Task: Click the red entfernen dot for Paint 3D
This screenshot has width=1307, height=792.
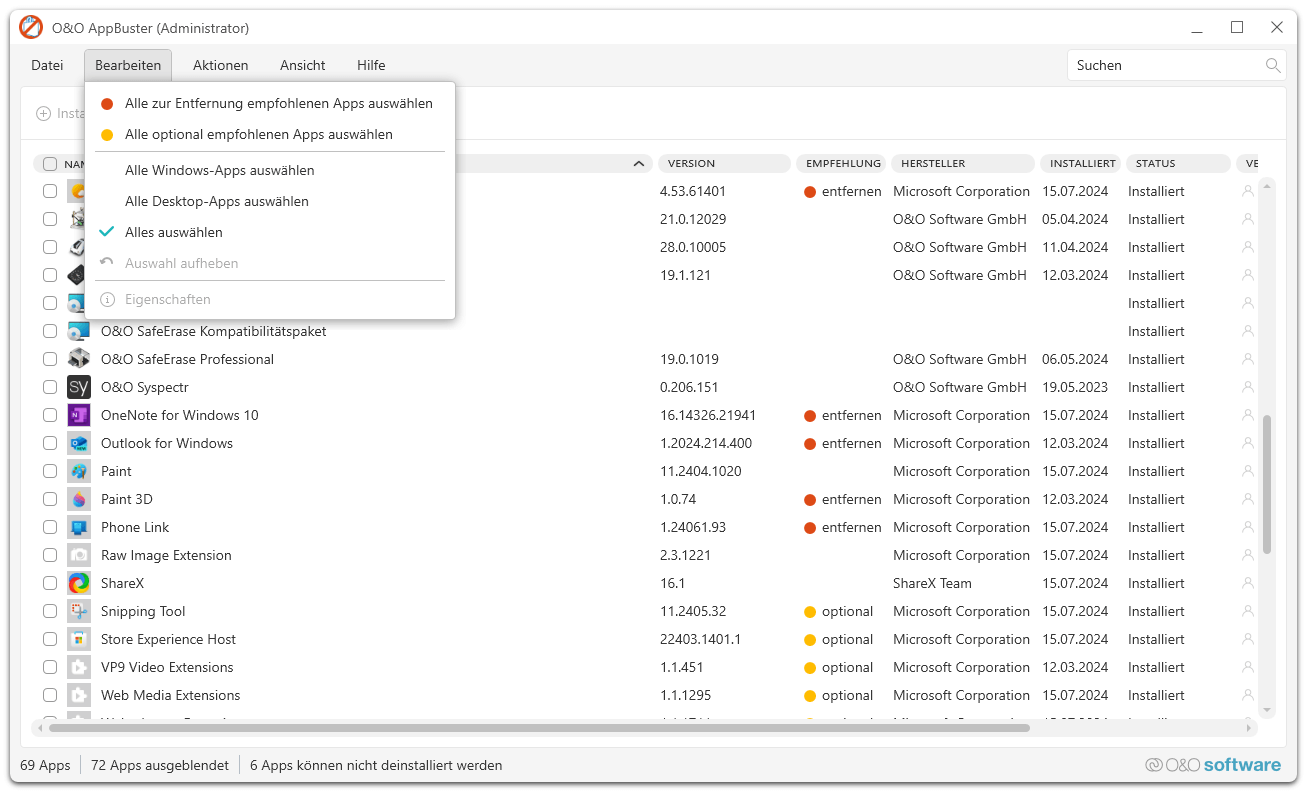Action: click(810, 499)
